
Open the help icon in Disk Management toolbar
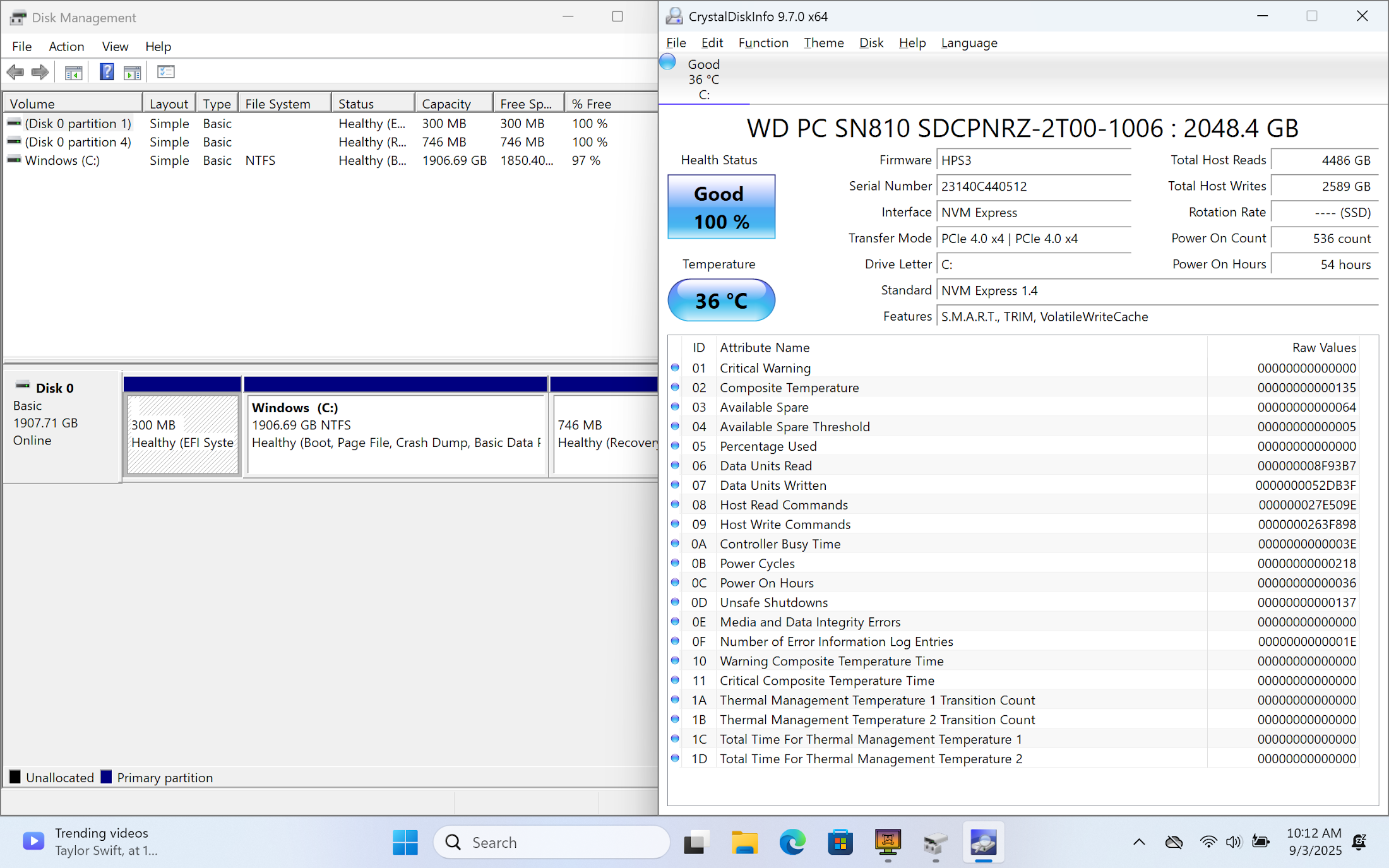(107, 72)
